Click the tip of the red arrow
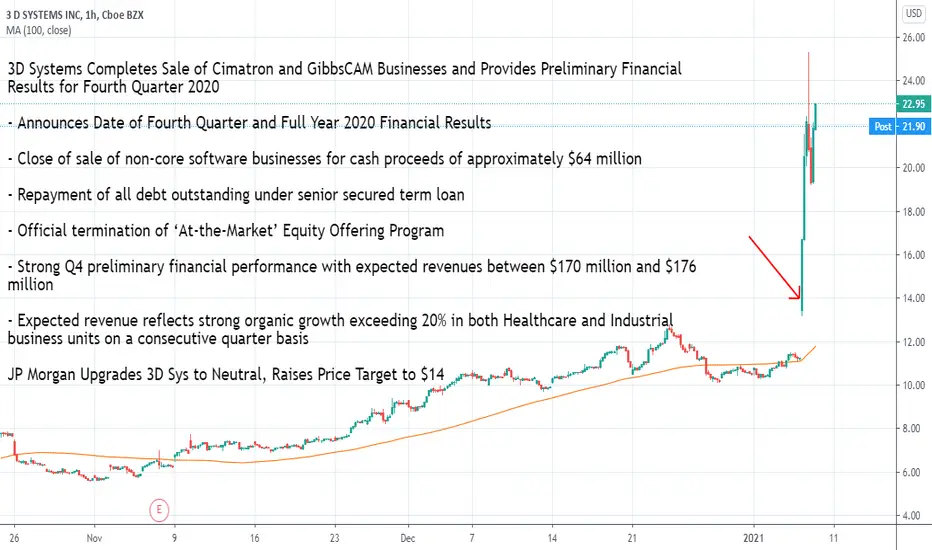The height and width of the screenshot is (550, 932). click(x=799, y=296)
